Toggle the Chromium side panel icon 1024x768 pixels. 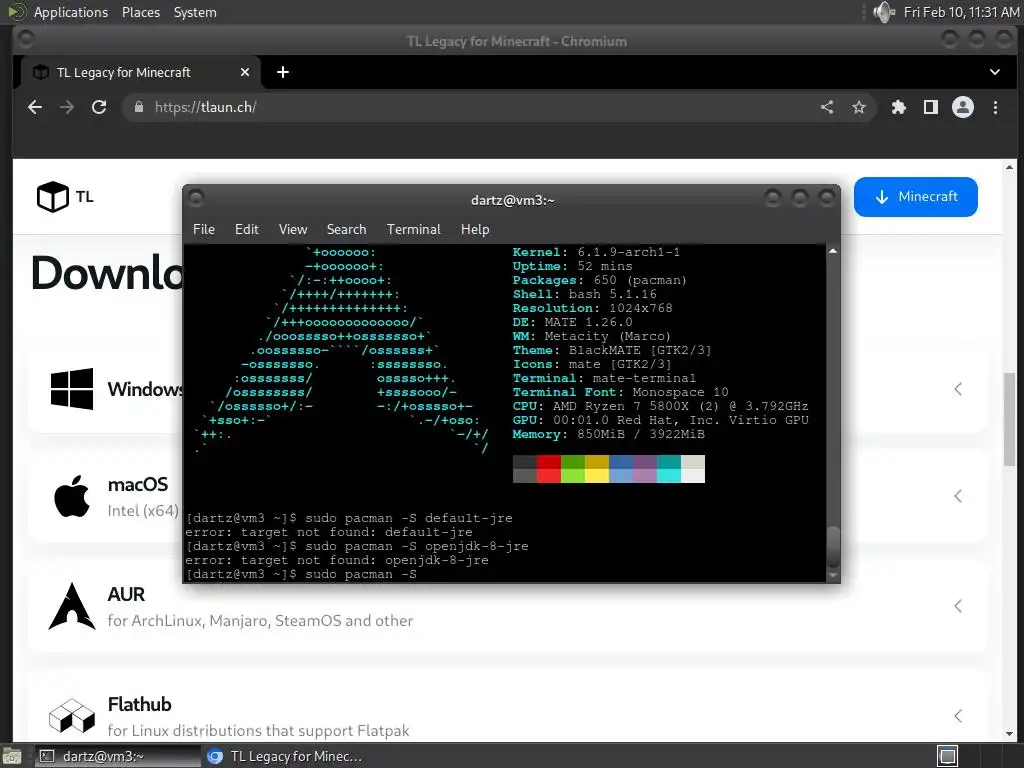[931, 107]
